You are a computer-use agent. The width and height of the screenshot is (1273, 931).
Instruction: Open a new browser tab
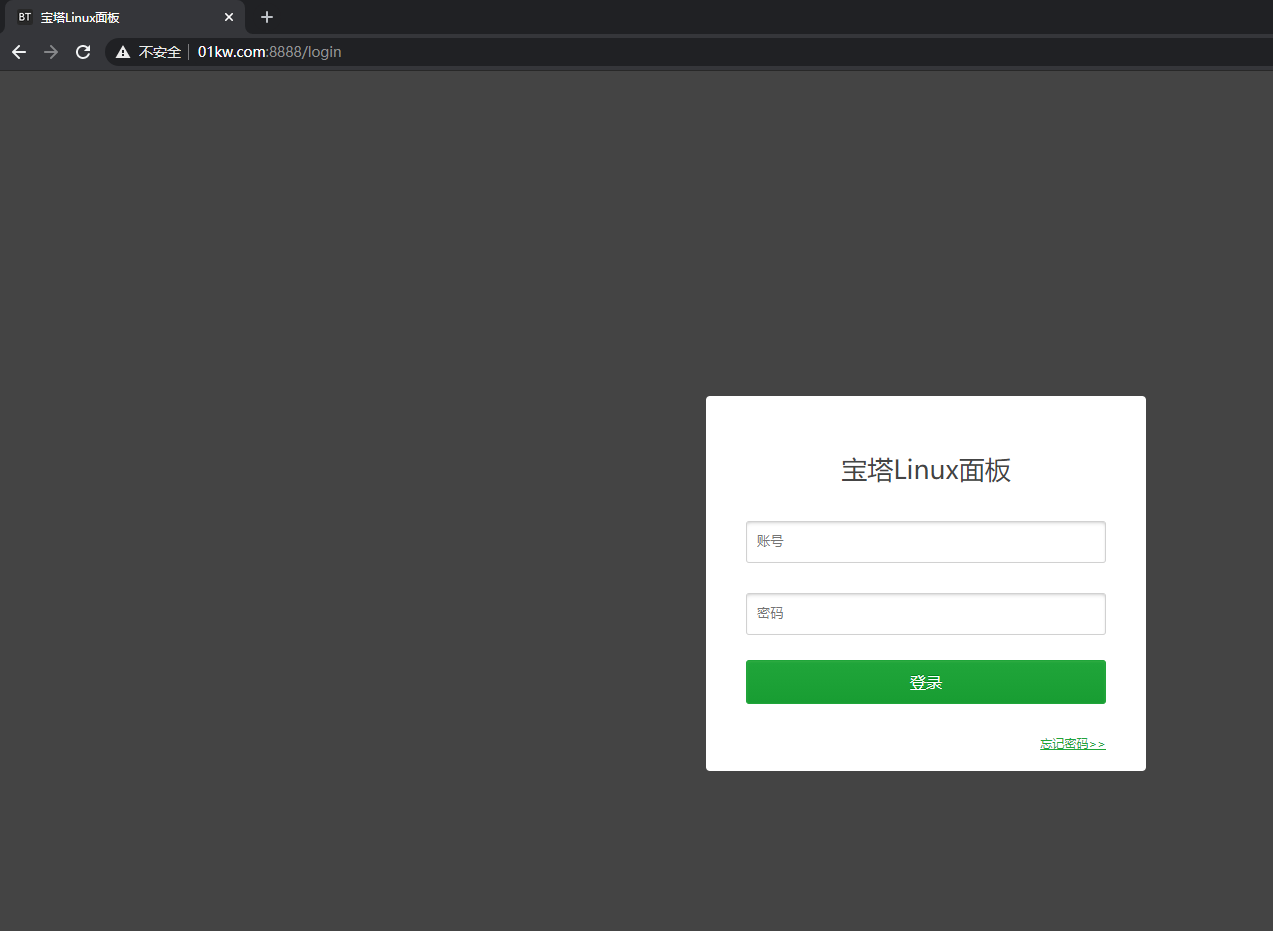[x=267, y=17]
